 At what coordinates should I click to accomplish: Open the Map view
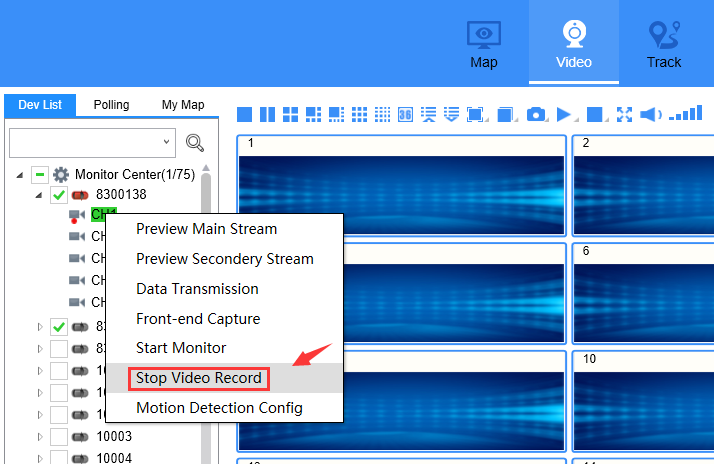click(484, 44)
